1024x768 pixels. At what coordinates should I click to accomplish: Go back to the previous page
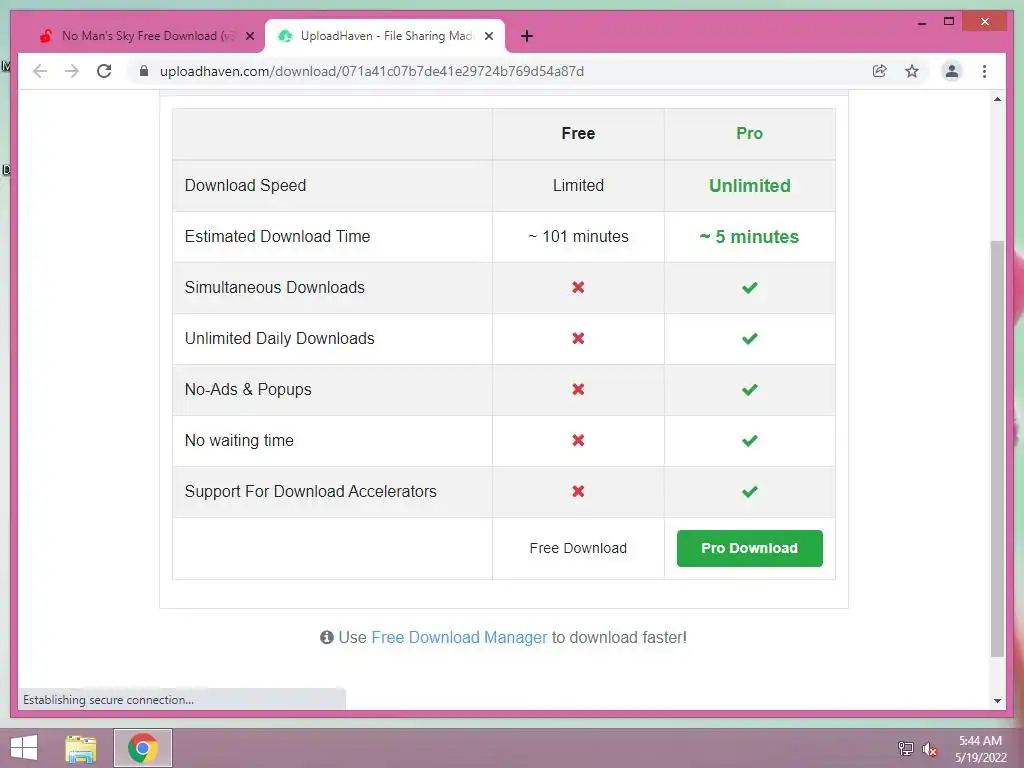[x=40, y=71]
